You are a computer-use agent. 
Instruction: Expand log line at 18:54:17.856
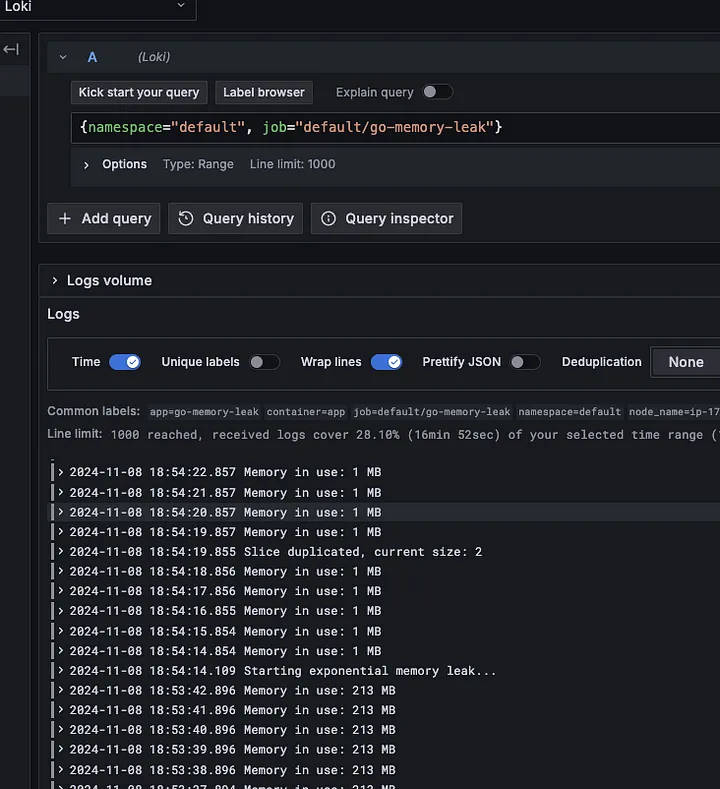click(x=61, y=591)
